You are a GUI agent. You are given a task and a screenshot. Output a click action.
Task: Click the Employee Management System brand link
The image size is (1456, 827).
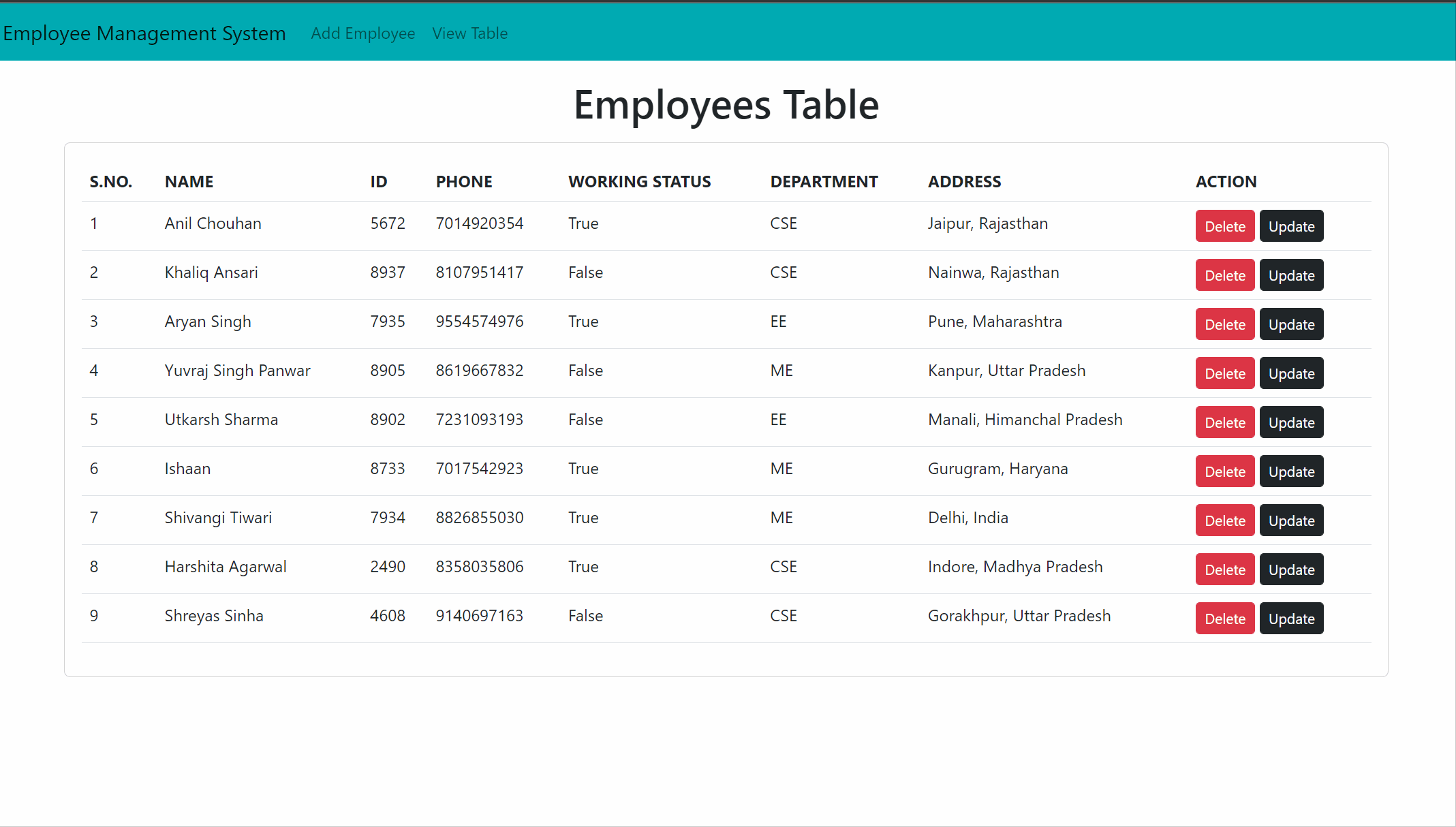pyautogui.click(x=144, y=33)
